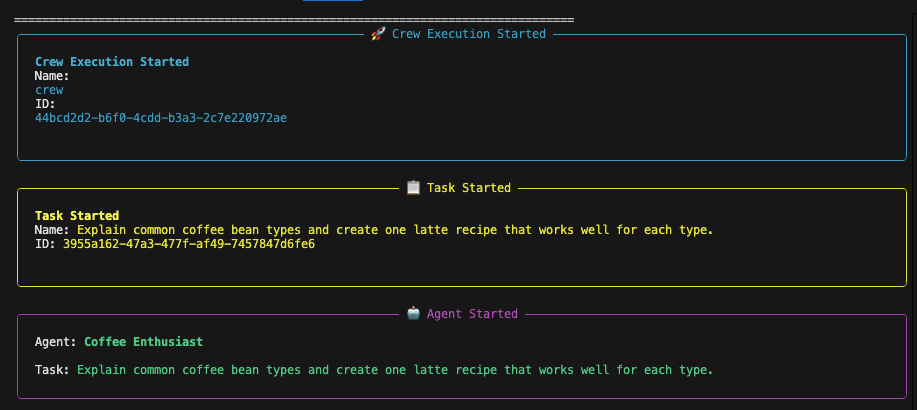Click the "Crew Execution Started" panel title
Viewport: 917px width, 410px height.
469,34
